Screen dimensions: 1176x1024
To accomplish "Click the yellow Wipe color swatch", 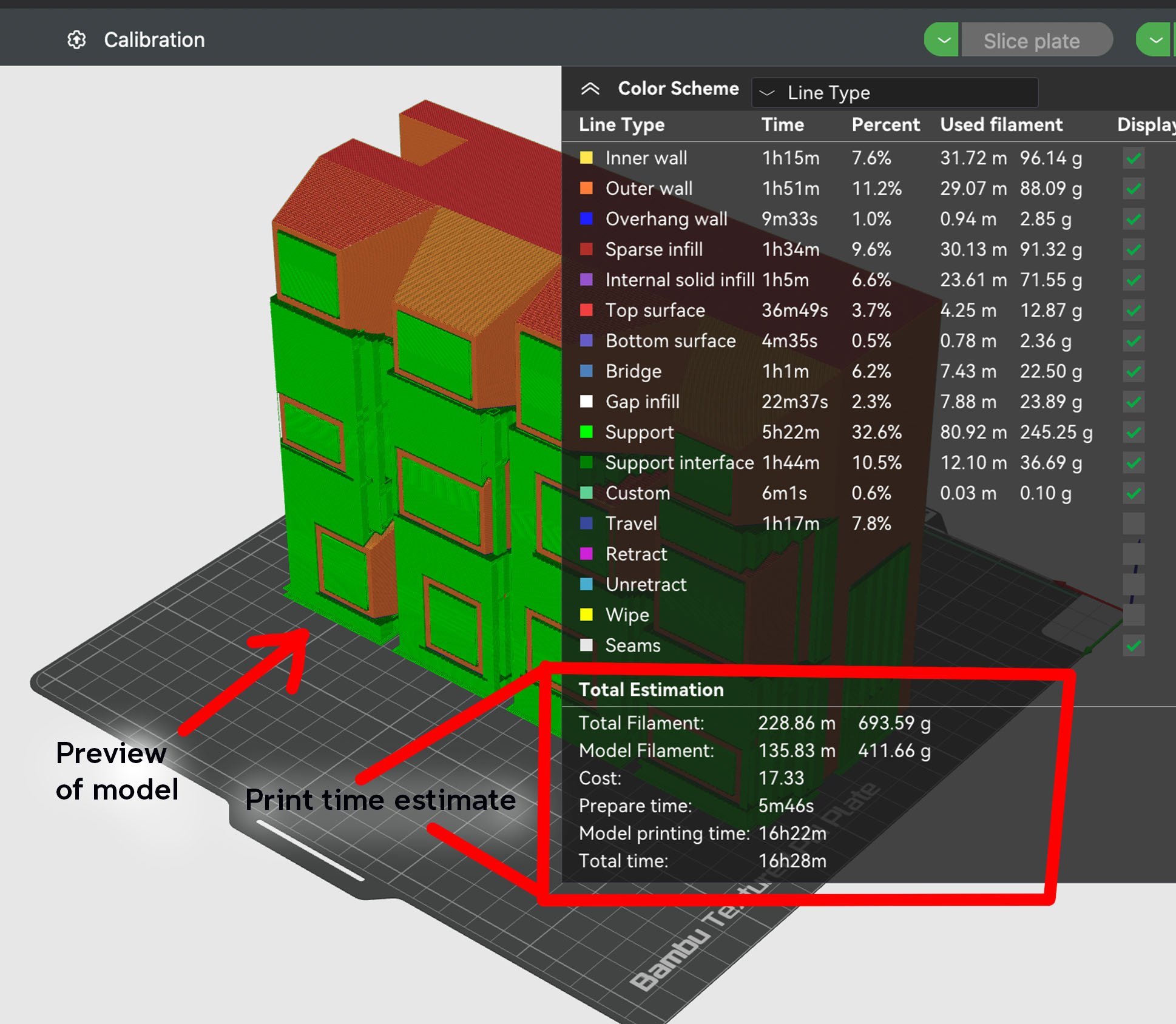I will [x=586, y=615].
